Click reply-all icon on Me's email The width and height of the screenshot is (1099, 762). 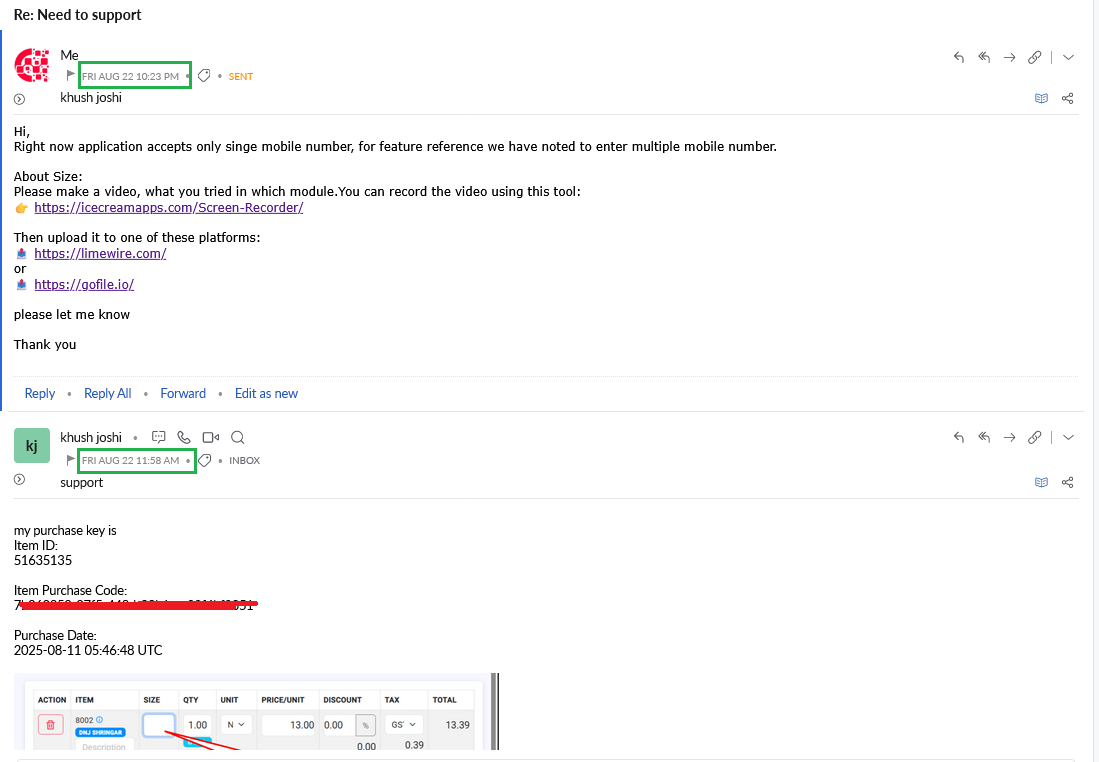984,57
